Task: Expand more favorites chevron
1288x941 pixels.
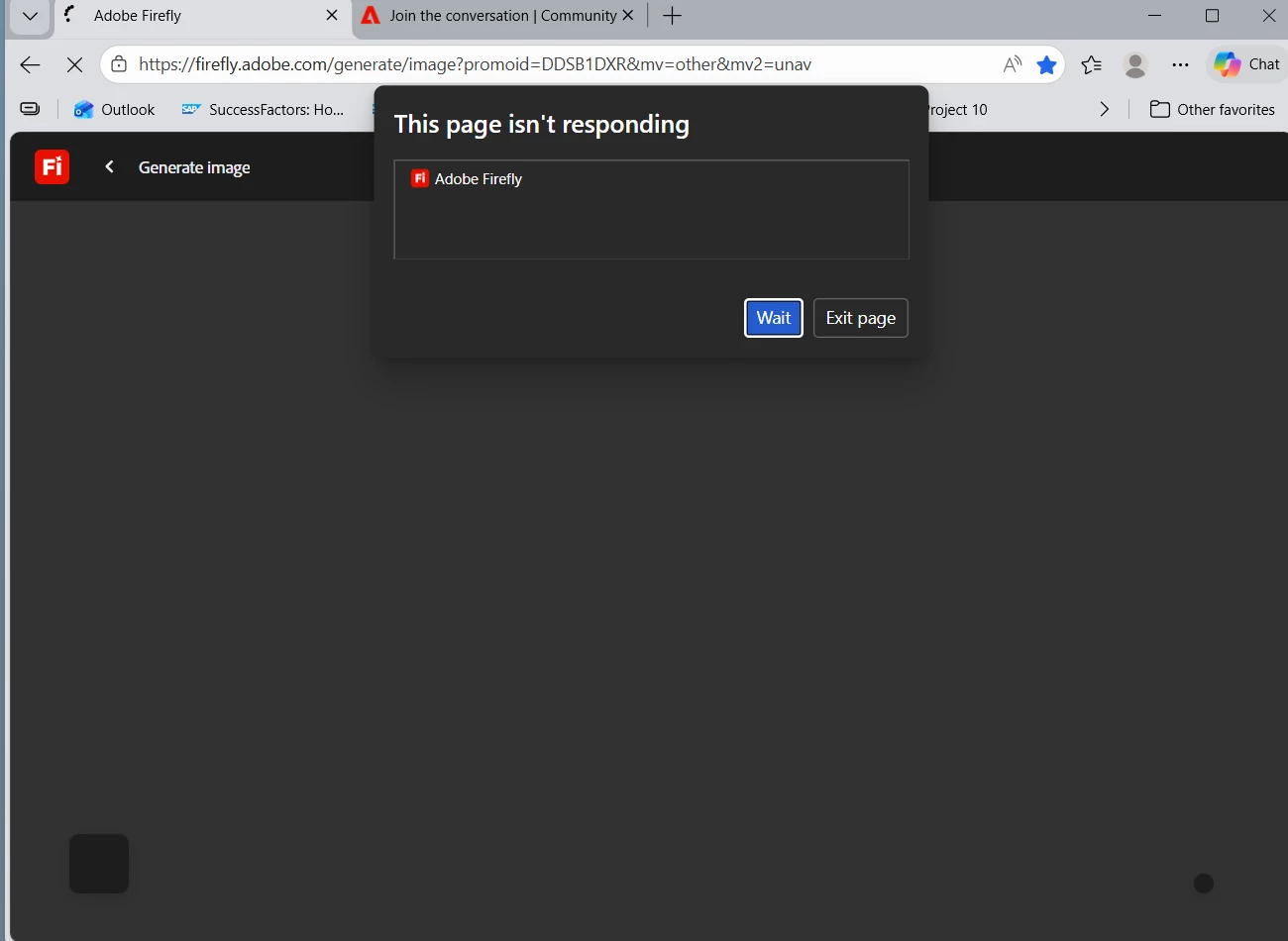Action: point(1104,109)
